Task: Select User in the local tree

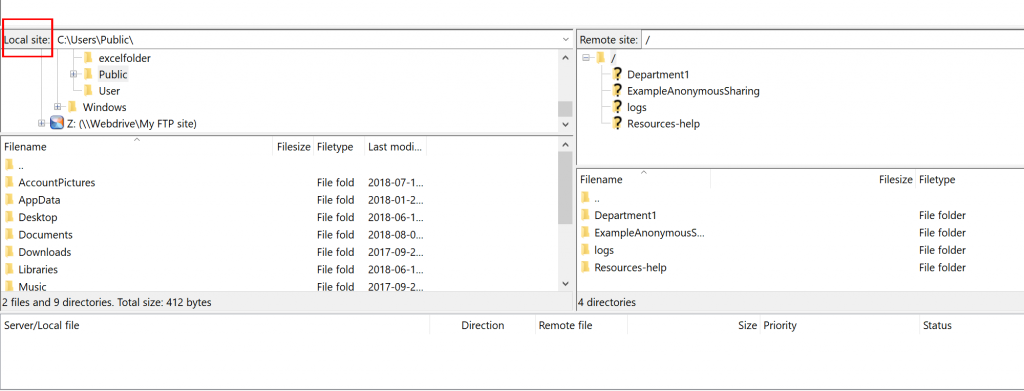Action: pos(109,91)
